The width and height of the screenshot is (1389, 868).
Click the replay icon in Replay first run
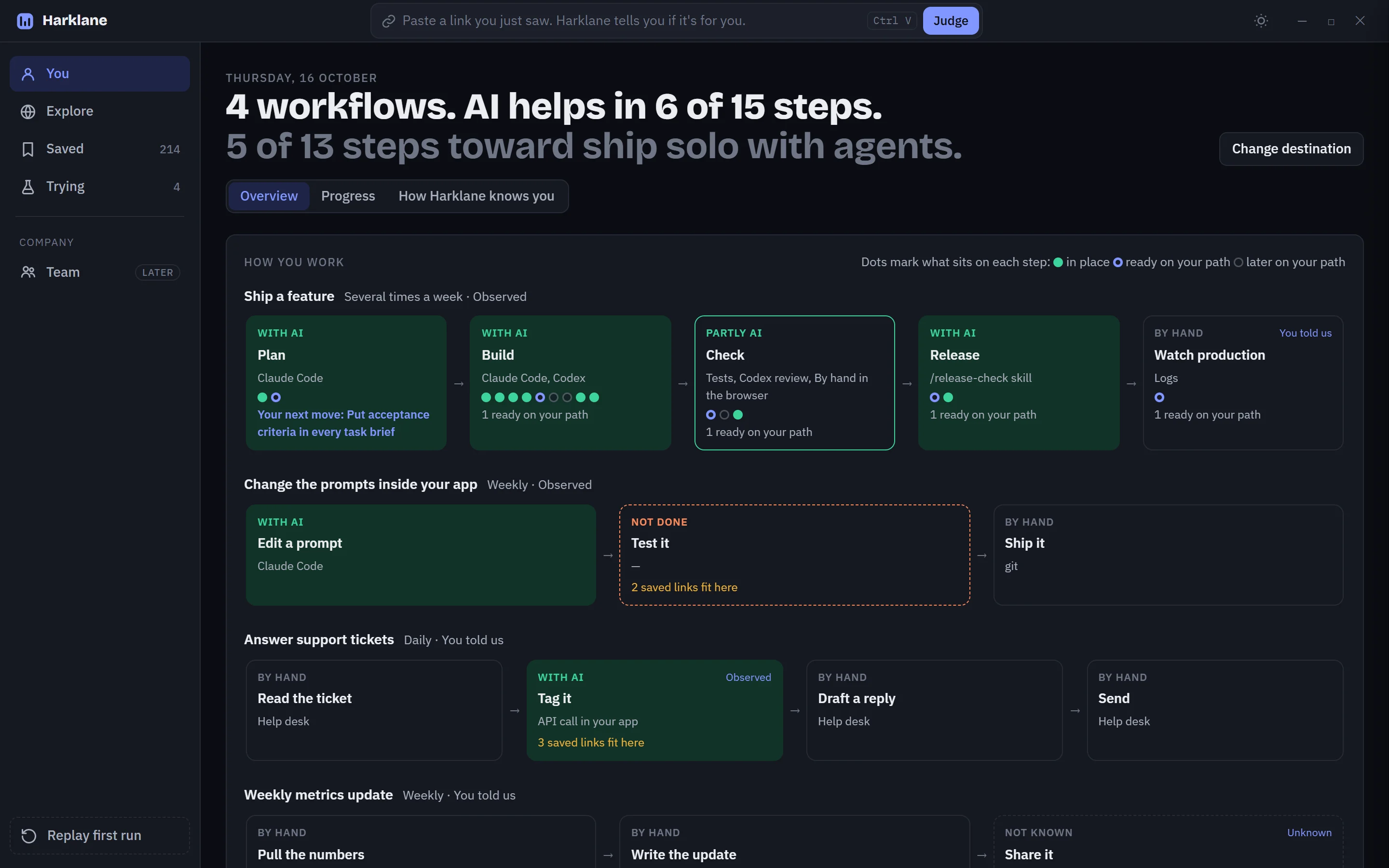[29, 835]
